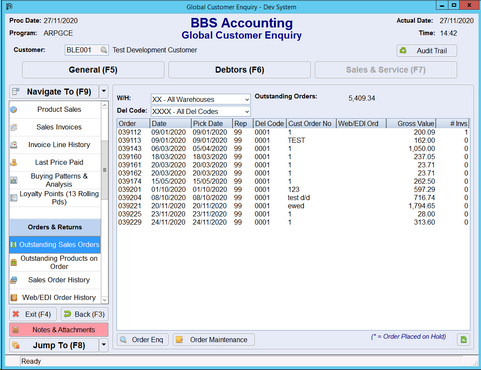
Task: Click the application icon in title bar
Action: (x=9, y=6)
